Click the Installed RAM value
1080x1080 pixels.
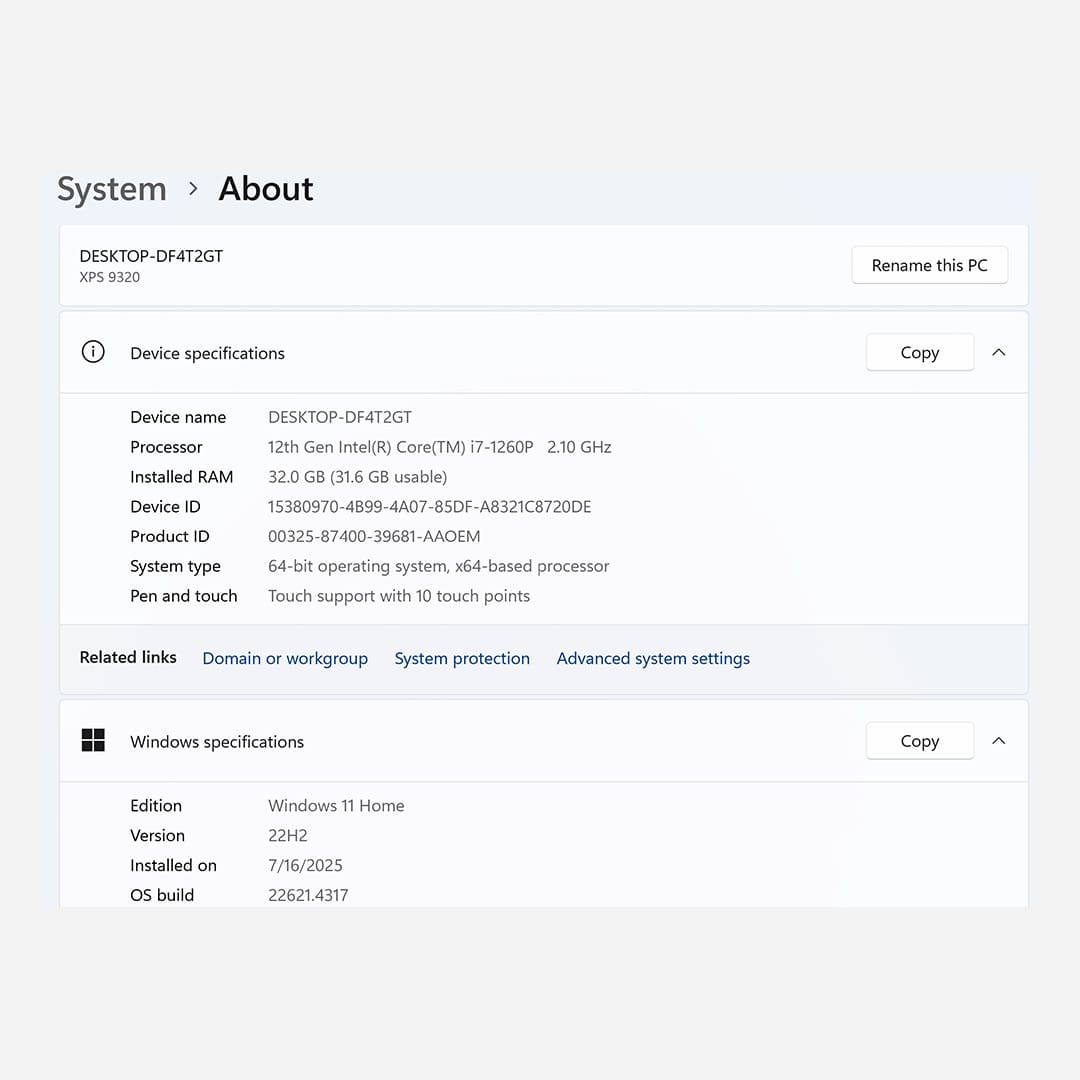(x=357, y=477)
